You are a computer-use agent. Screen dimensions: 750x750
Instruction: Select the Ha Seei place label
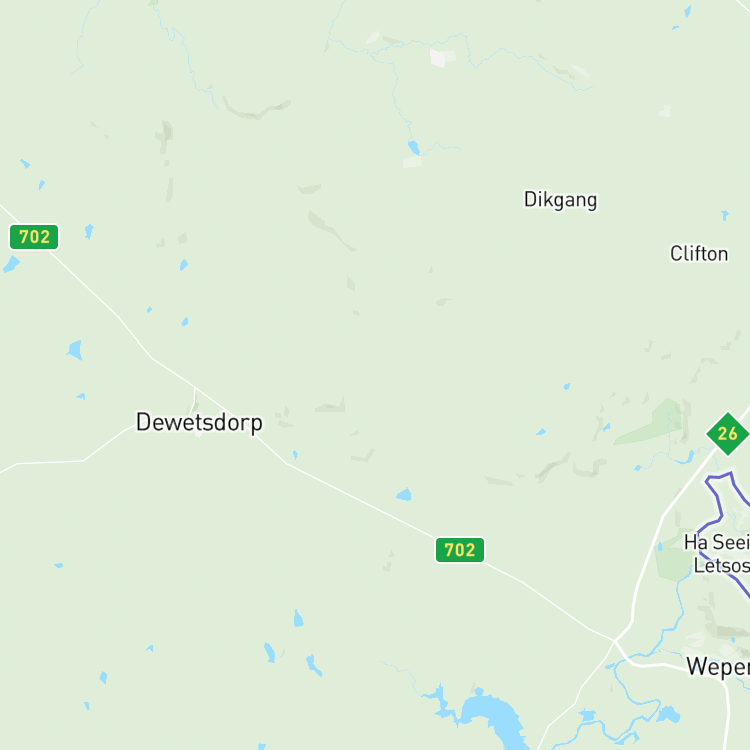click(717, 542)
